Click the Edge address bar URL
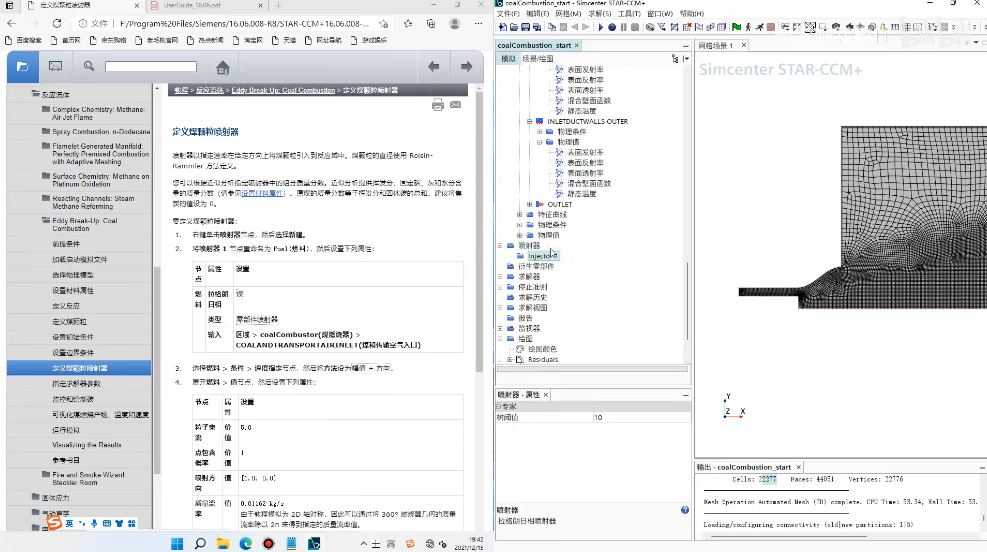The height and width of the screenshot is (552, 987). coord(244,23)
